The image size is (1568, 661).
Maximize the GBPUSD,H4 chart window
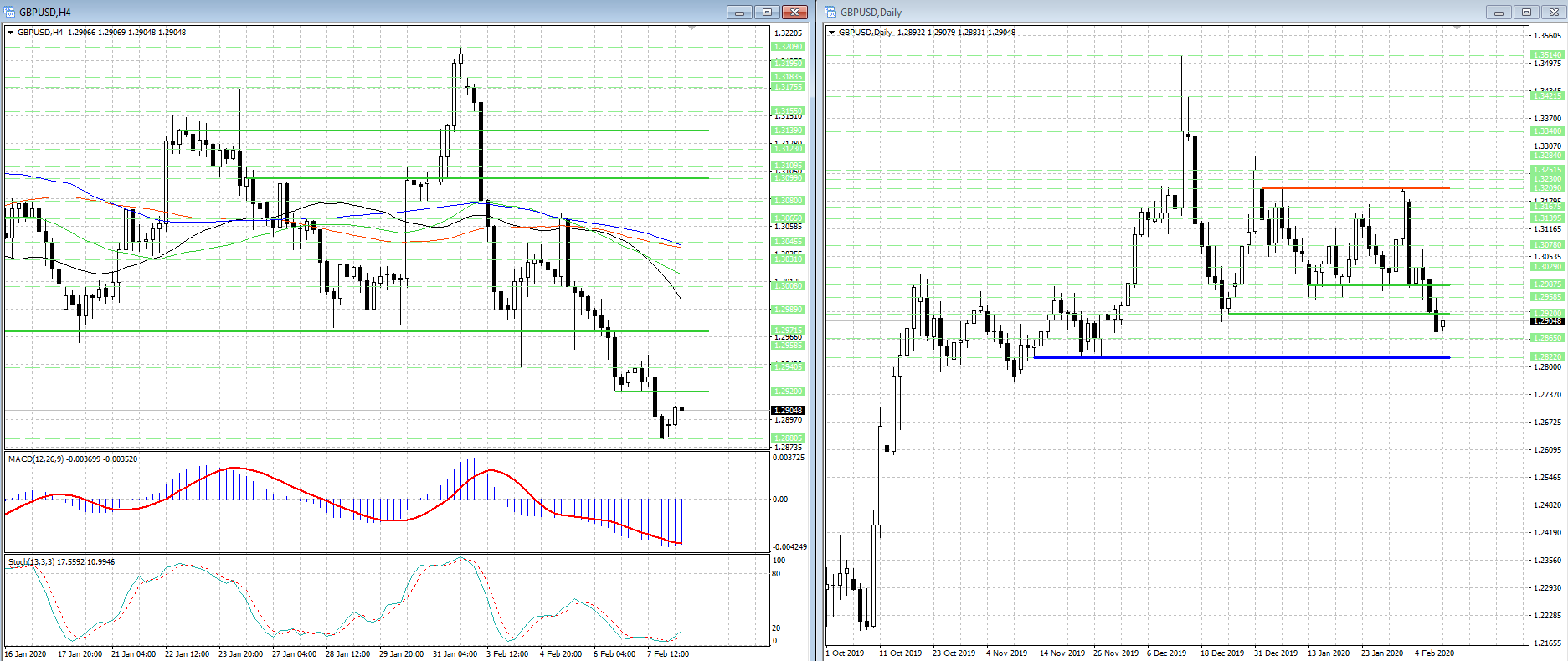pyautogui.click(x=767, y=12)
